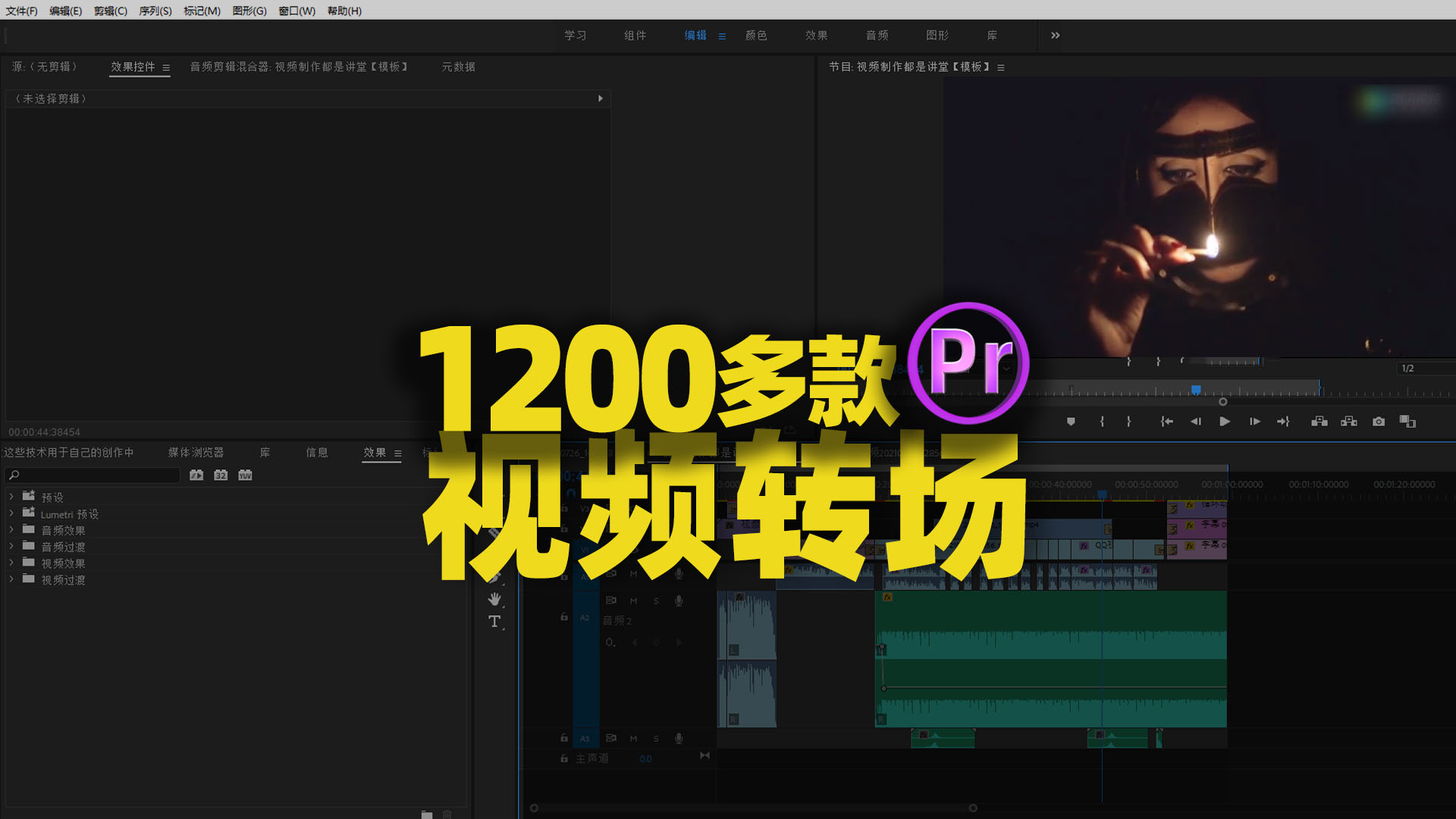Step forward one frame

pyautogui.click(x=1255, y=422)
